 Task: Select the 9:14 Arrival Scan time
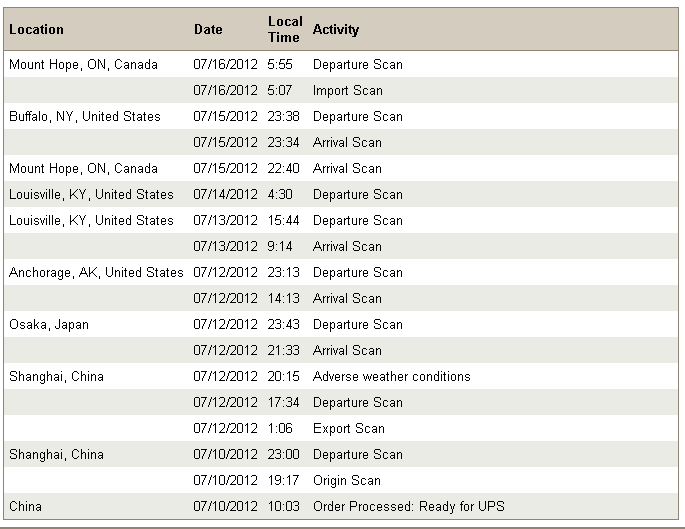click(280, 246)
